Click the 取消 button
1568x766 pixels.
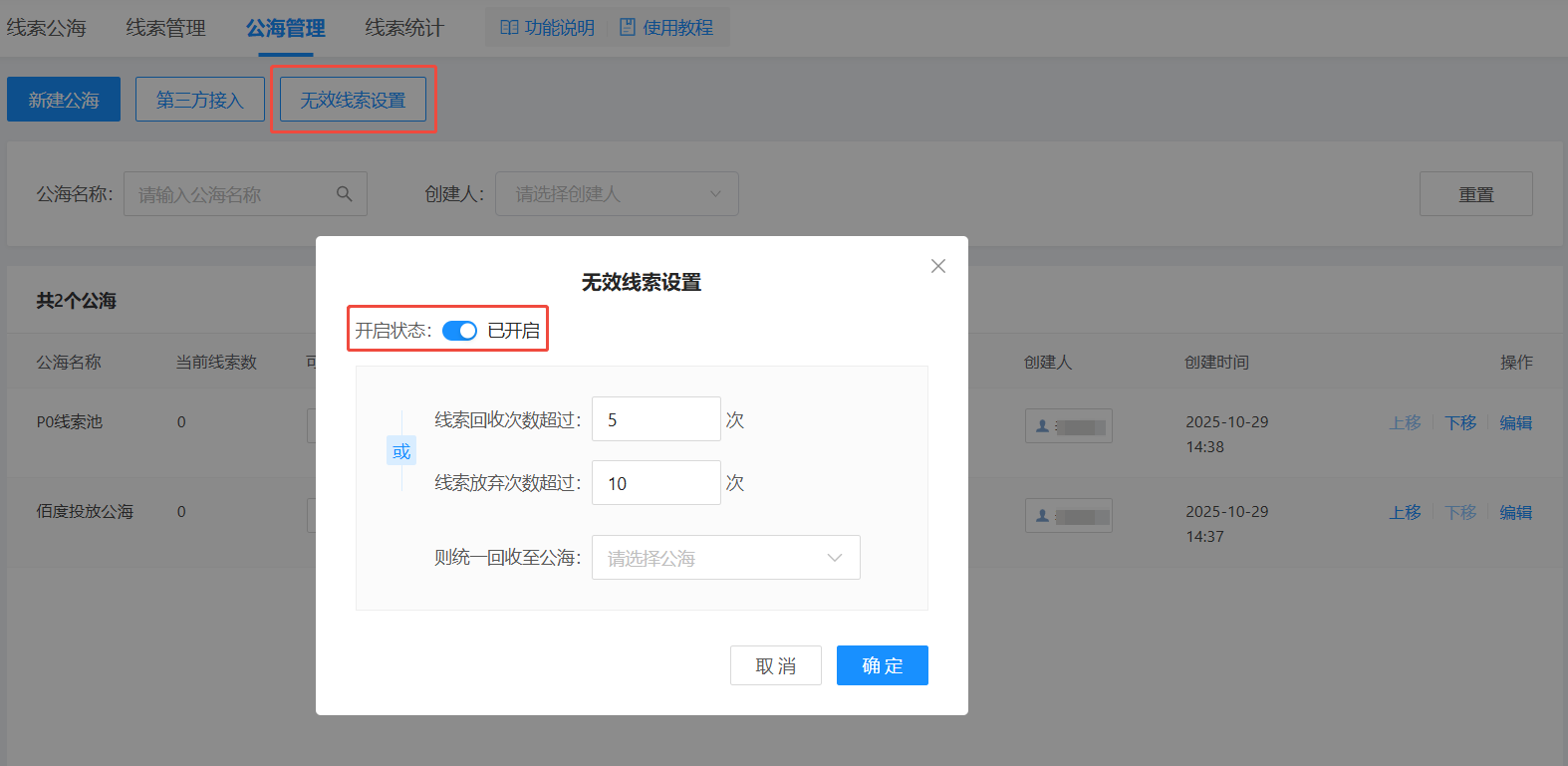click(775, 665)
